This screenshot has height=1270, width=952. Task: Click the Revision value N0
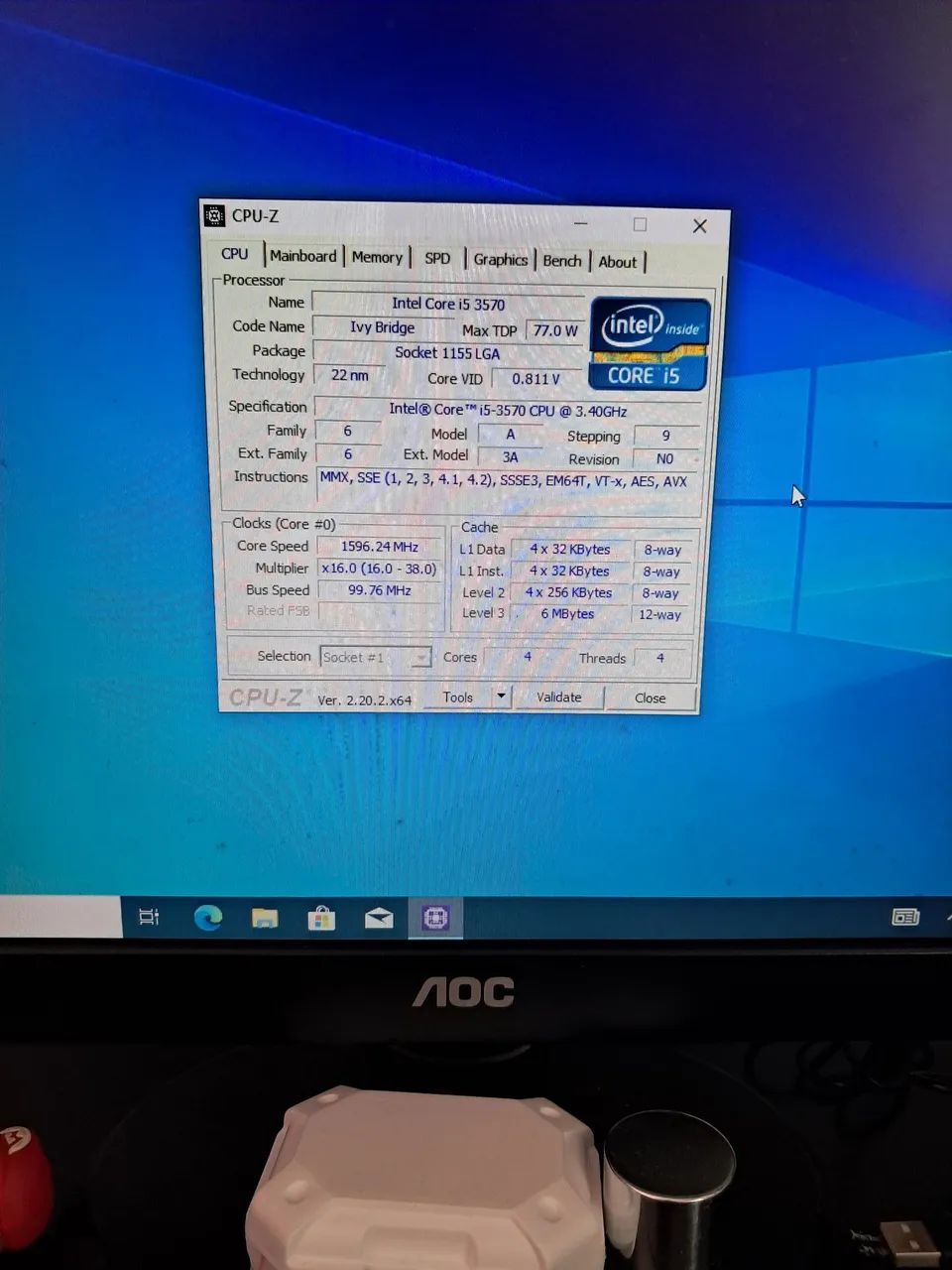[x=664, y=458]
